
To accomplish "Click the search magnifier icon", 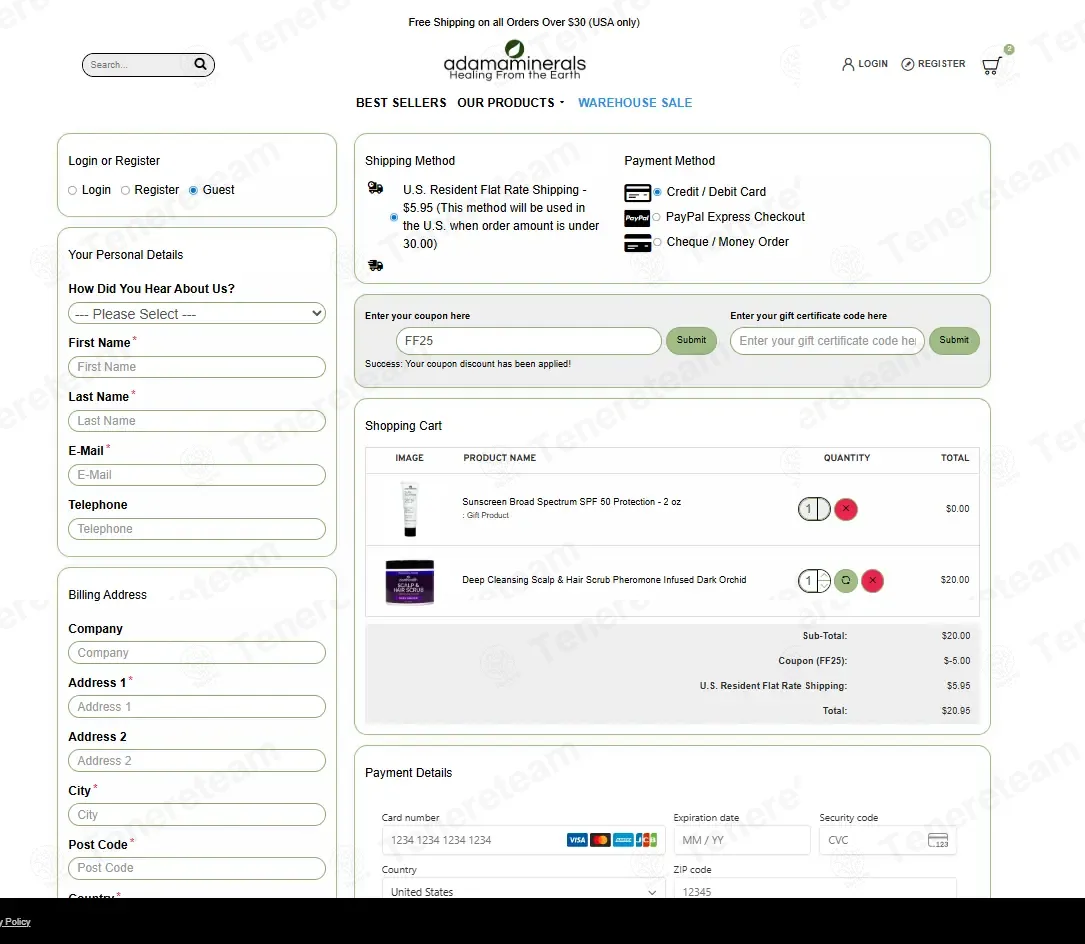I will click(200, 64).
